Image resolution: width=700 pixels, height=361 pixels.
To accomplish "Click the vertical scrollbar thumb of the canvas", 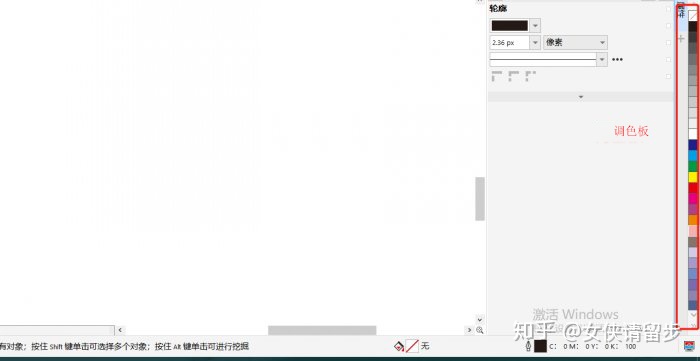I will tap(480, 199).
